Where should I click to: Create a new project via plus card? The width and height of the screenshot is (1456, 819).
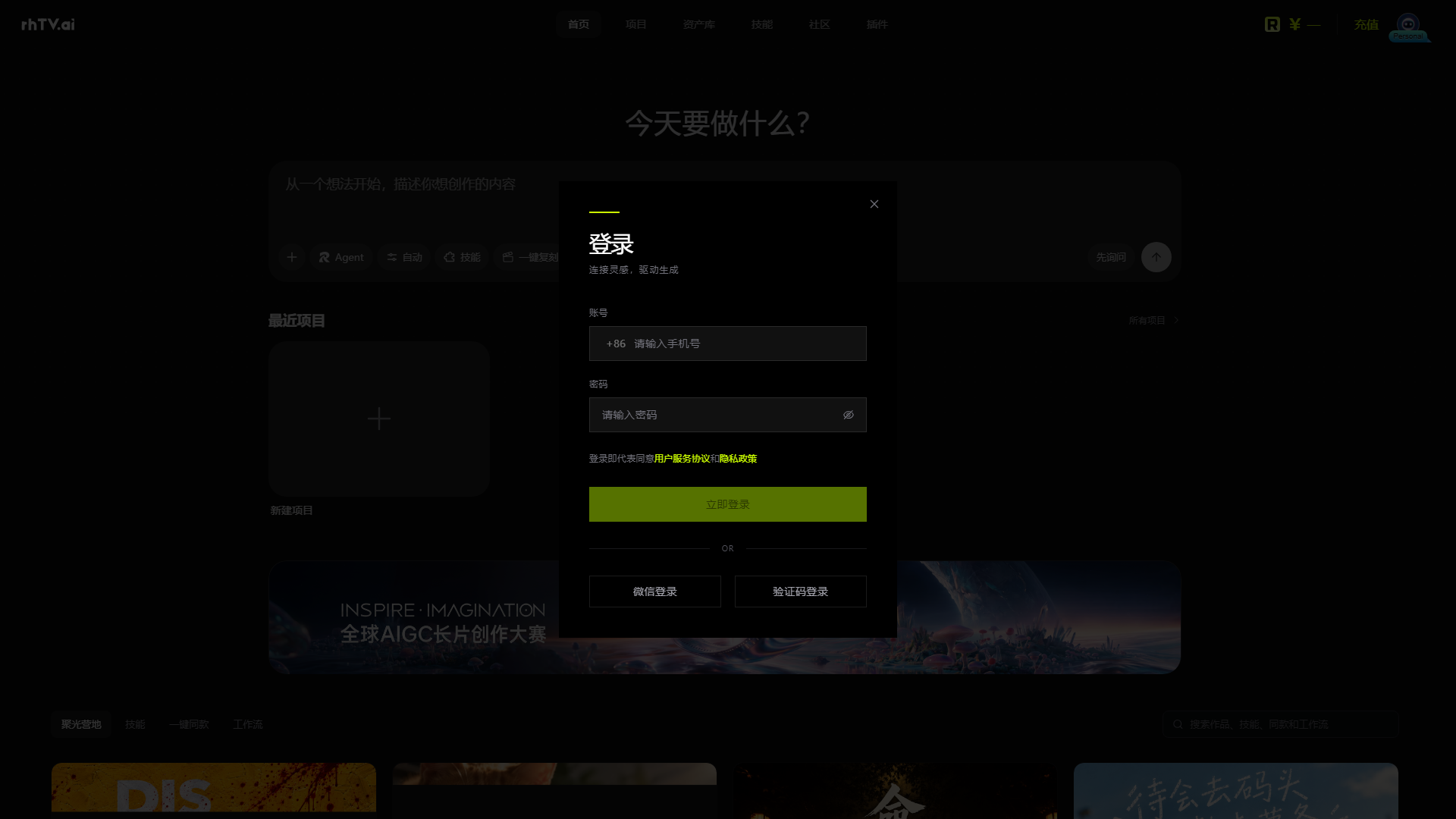tap(379, 419)
